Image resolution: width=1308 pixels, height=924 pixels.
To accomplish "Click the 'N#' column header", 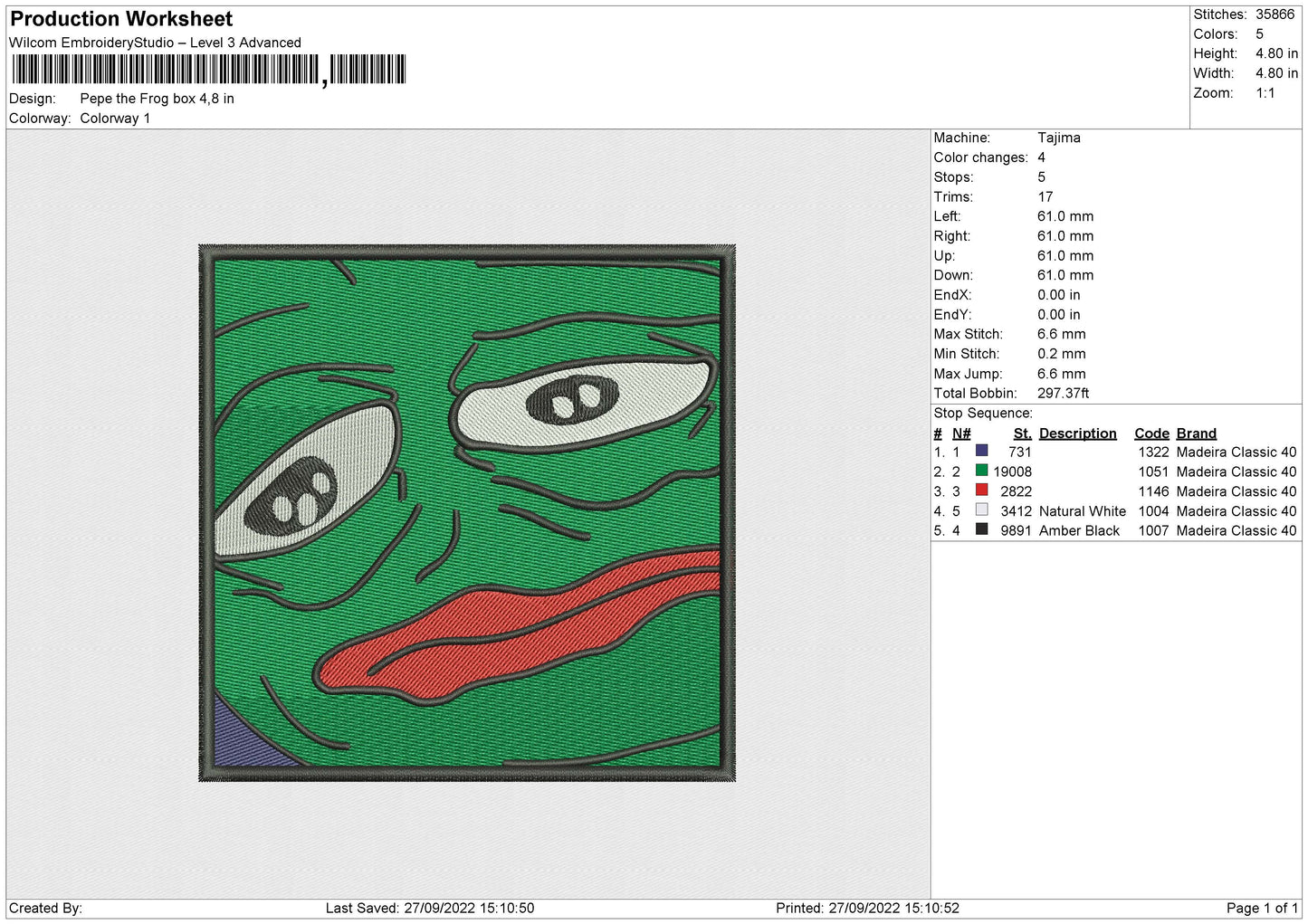I will (961, 433).
